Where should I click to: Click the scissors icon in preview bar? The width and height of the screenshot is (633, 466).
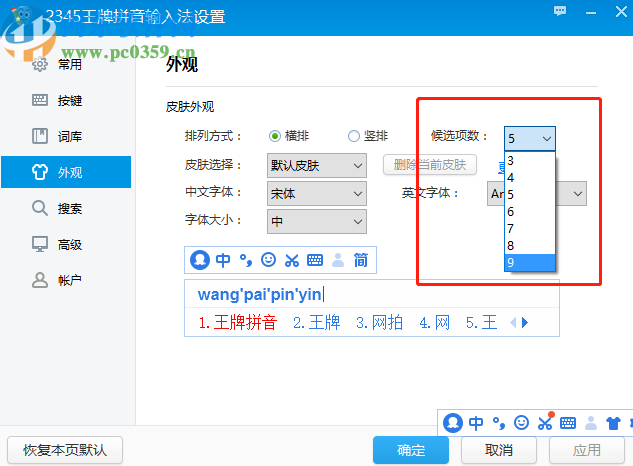tap(291, 260)
